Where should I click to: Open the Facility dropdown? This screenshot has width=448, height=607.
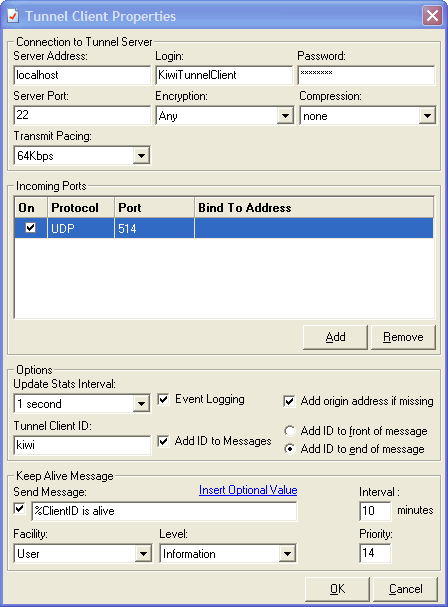pyautogui.click(x=143, y=554)
